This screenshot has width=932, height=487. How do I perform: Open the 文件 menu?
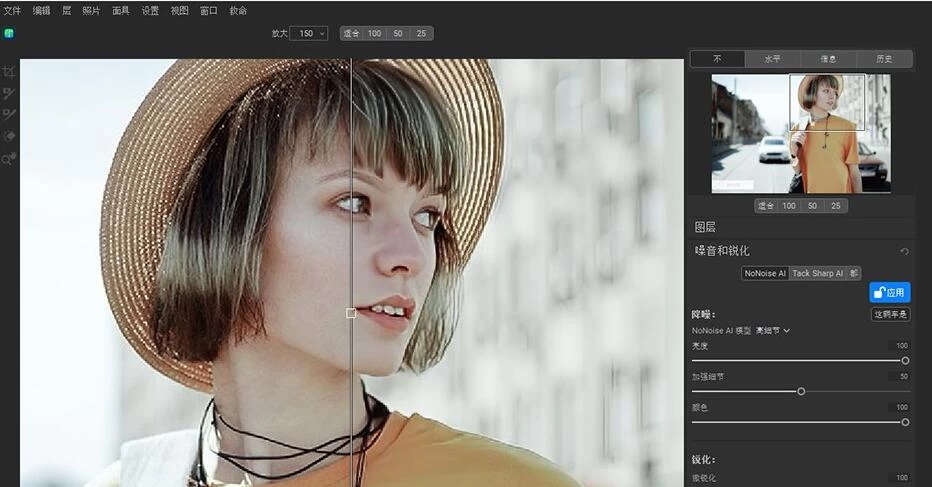click(12, 10)
